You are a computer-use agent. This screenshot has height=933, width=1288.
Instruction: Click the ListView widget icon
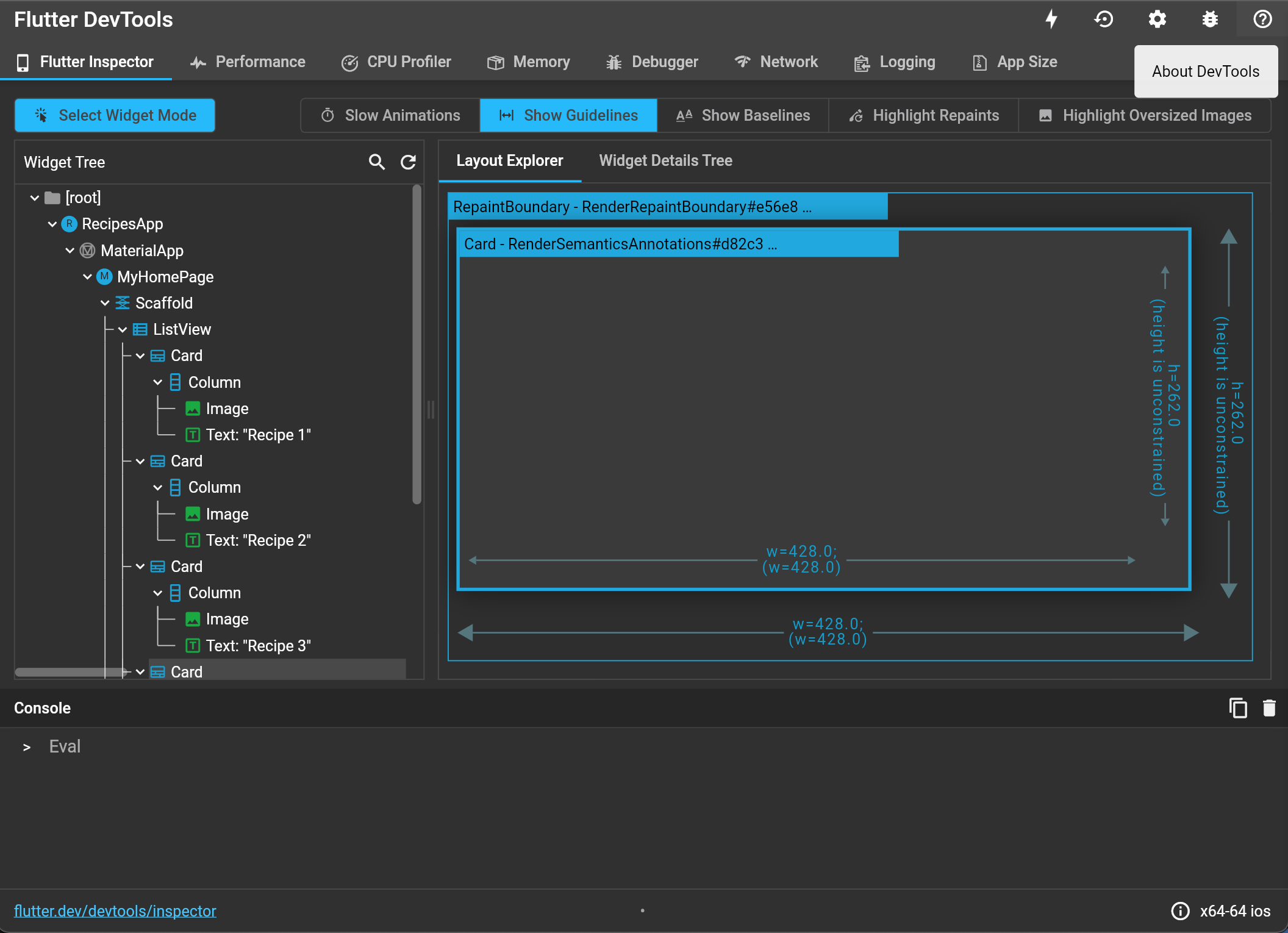click(140, 329)
